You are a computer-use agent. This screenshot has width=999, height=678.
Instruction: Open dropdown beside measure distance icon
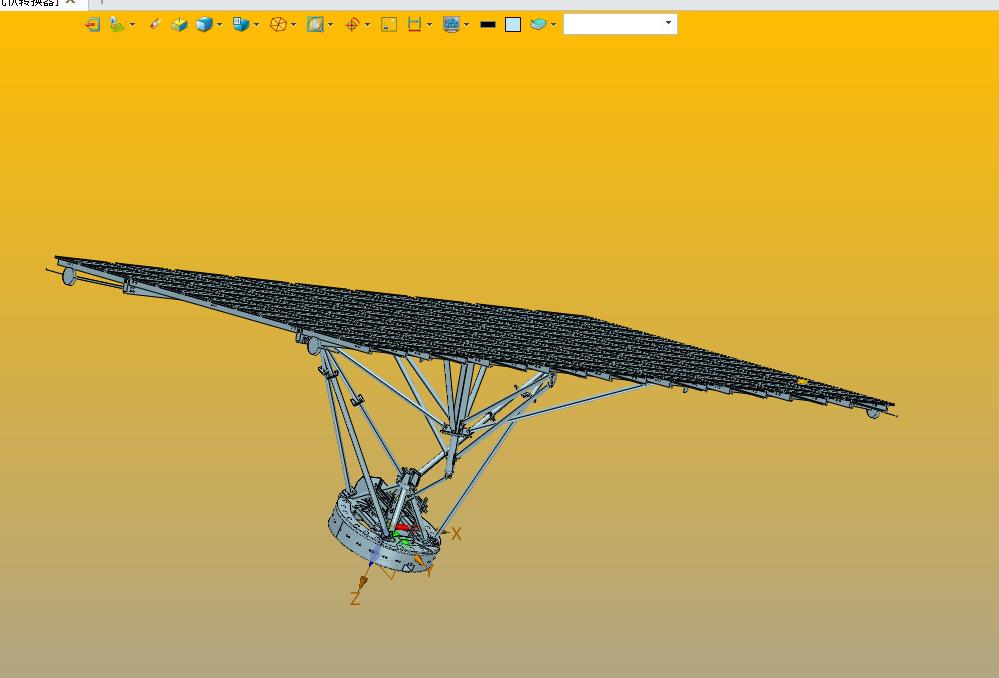pyautogui.click(x=429, y=24)
